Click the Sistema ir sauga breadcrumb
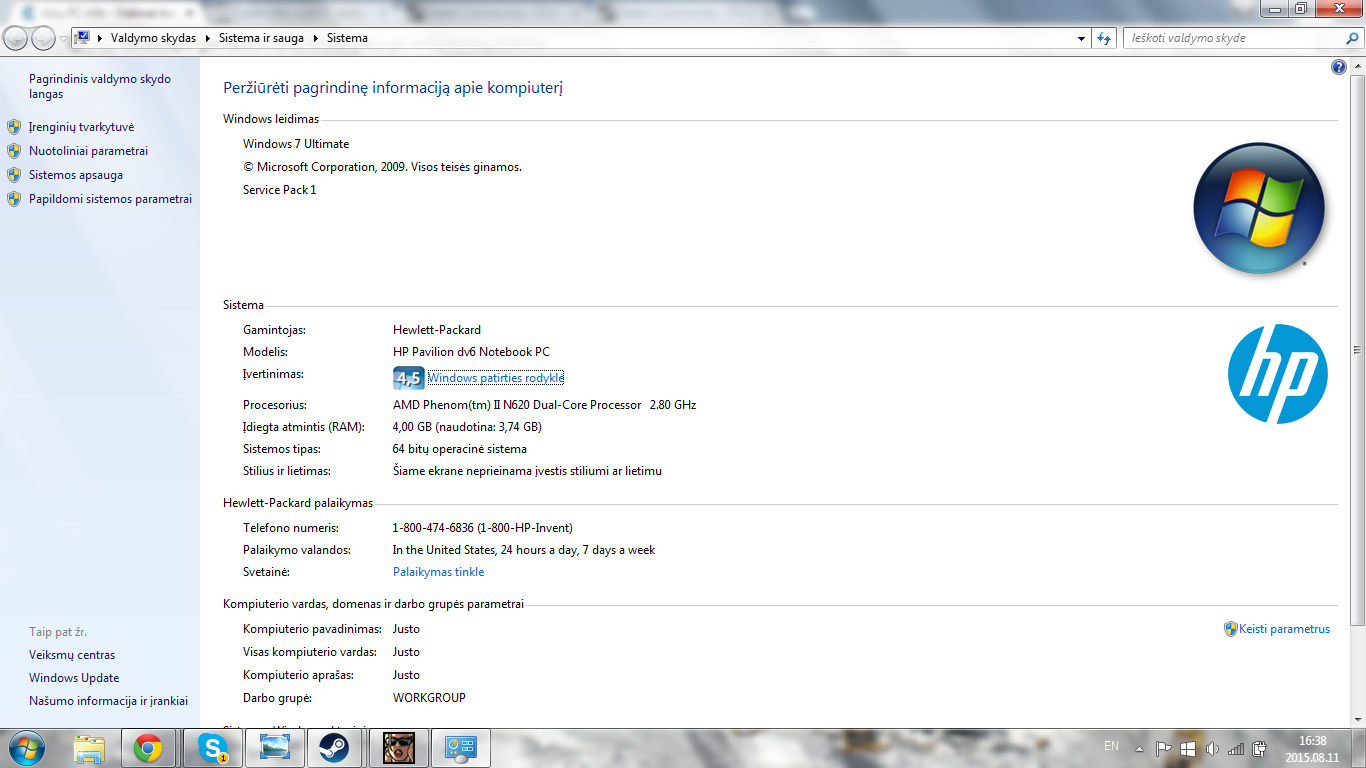Screen dimensions: 1366x768 (260, 38)
